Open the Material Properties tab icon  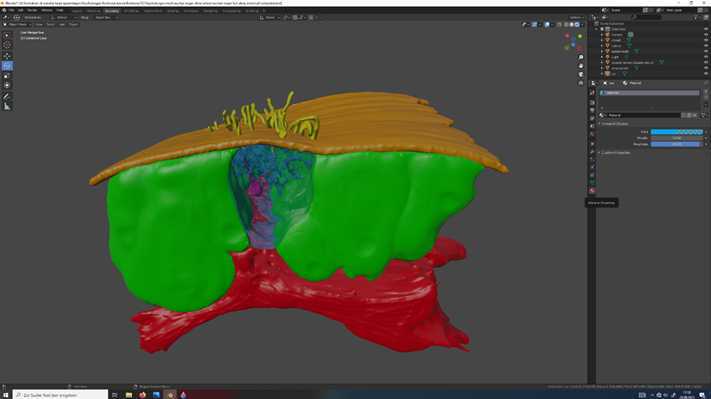(x=592, y=191)
